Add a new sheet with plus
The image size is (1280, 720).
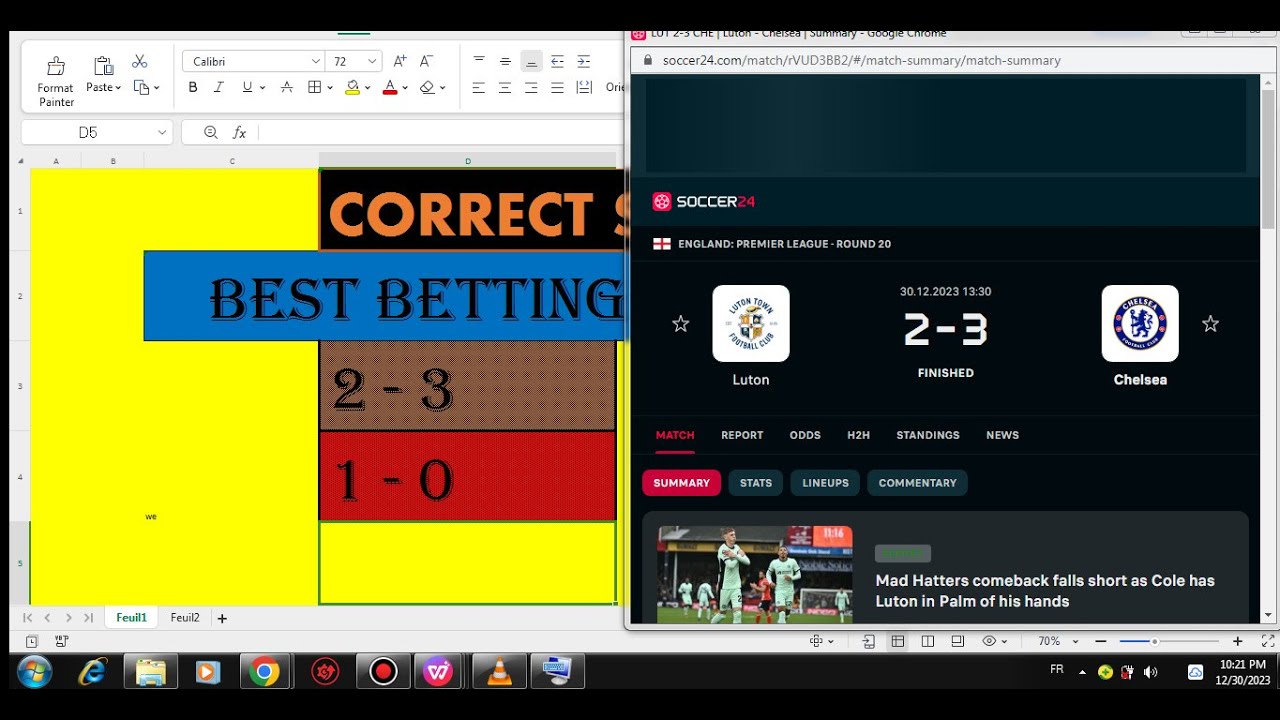coord(222,618)
